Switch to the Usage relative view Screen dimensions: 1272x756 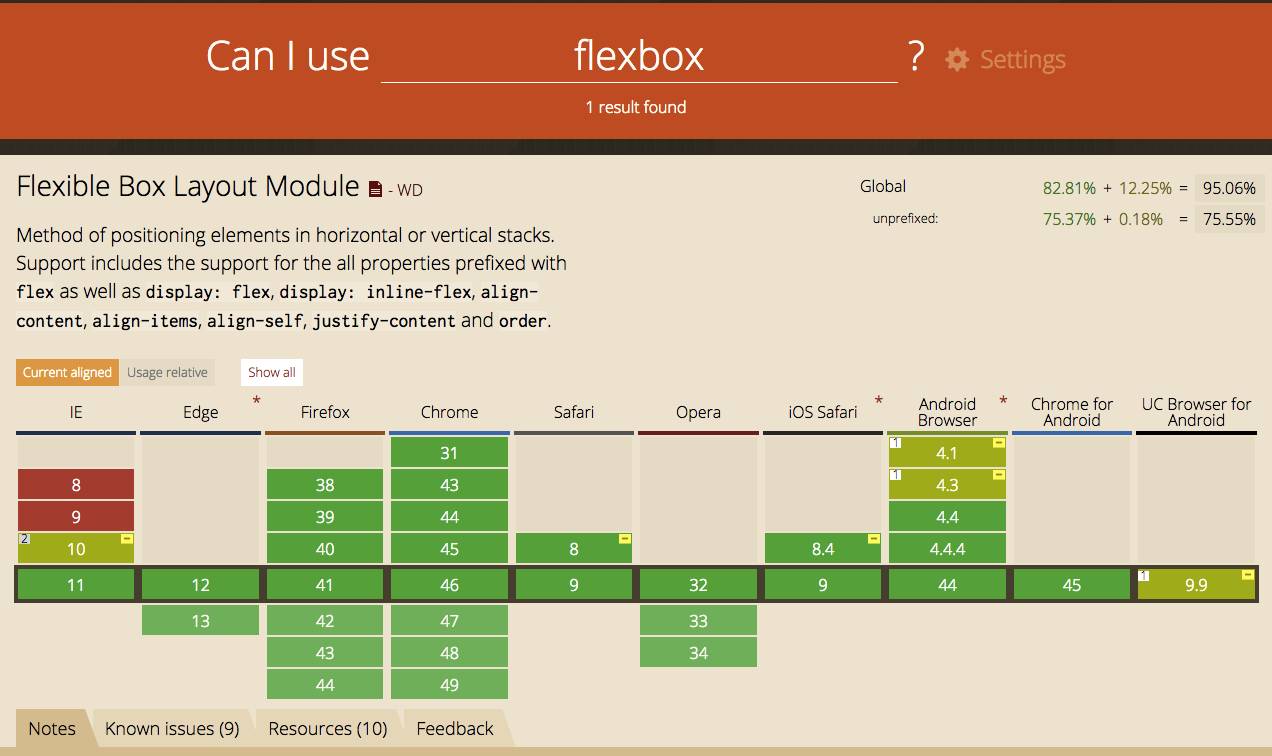167,372
